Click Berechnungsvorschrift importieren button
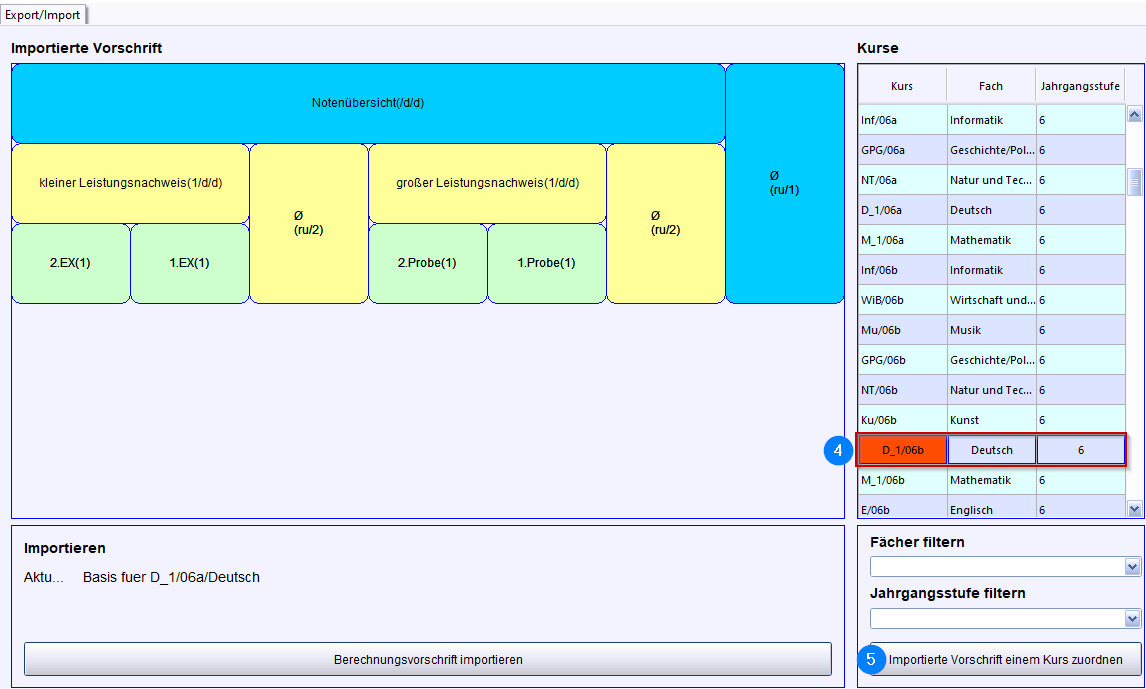The image size is (1146, 689). tap(428, 659)
